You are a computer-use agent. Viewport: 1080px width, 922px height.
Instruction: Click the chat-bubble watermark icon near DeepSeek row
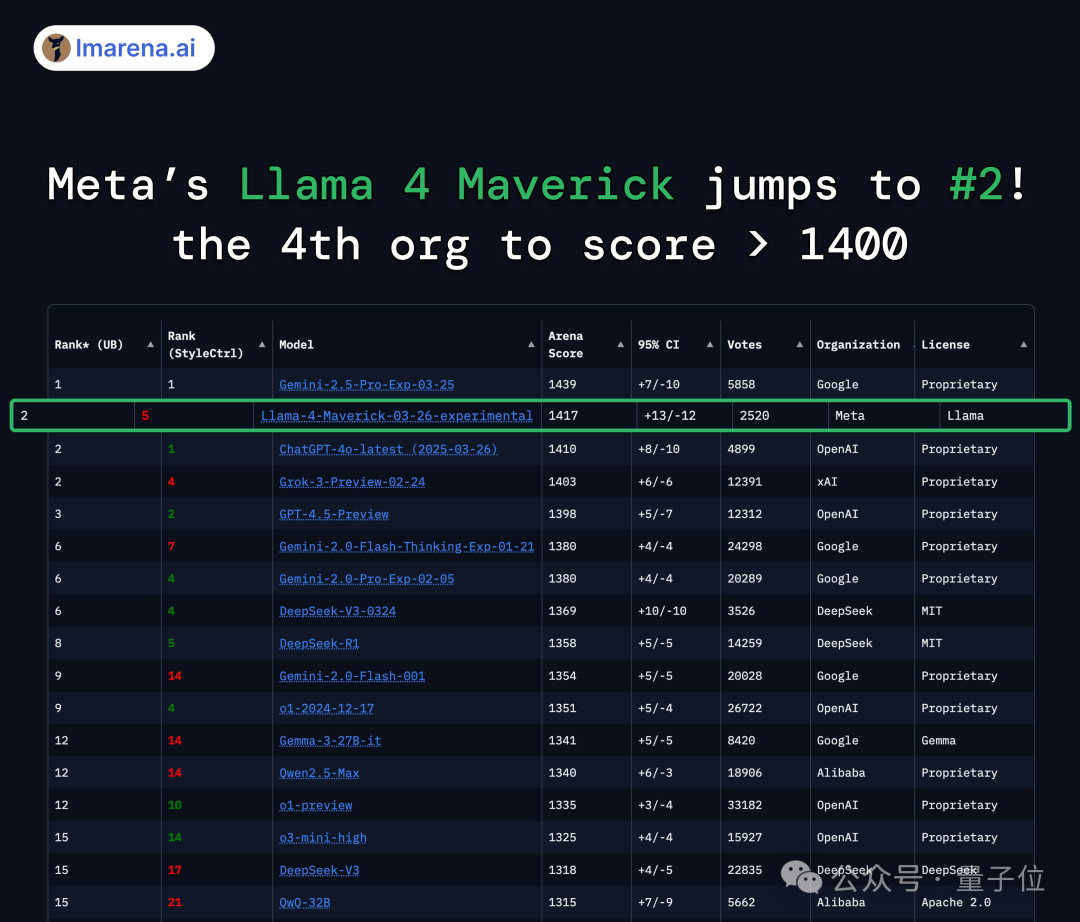pos(799,875)
